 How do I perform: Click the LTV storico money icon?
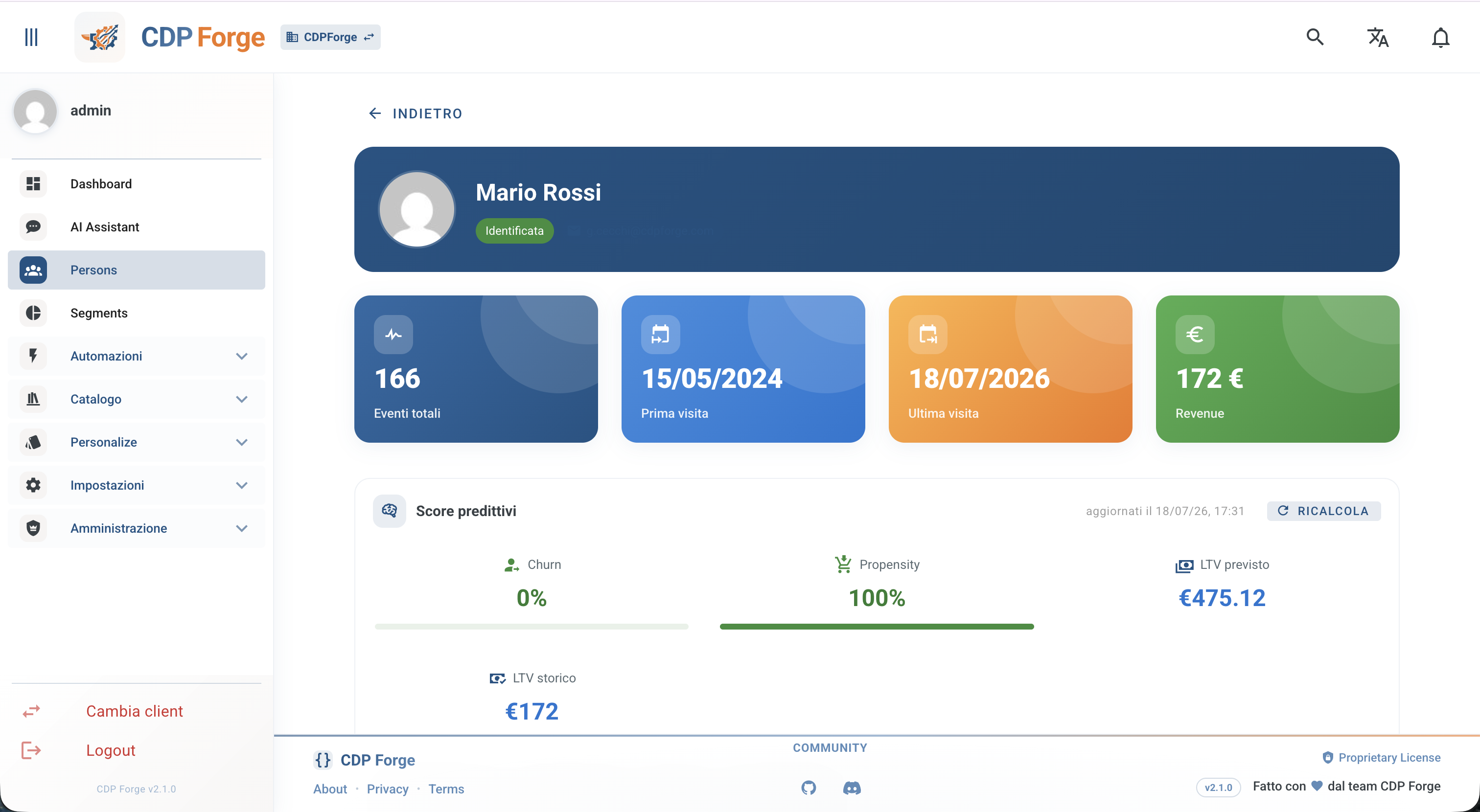pos(498,679)
